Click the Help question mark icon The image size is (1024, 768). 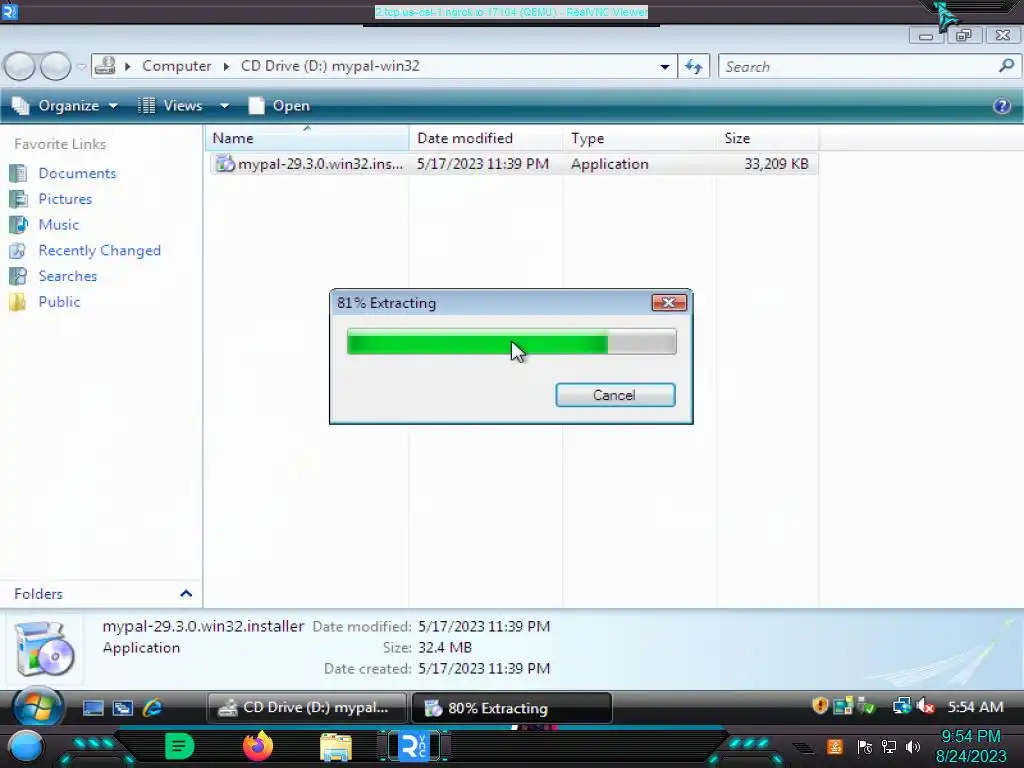click(1002, 106)
